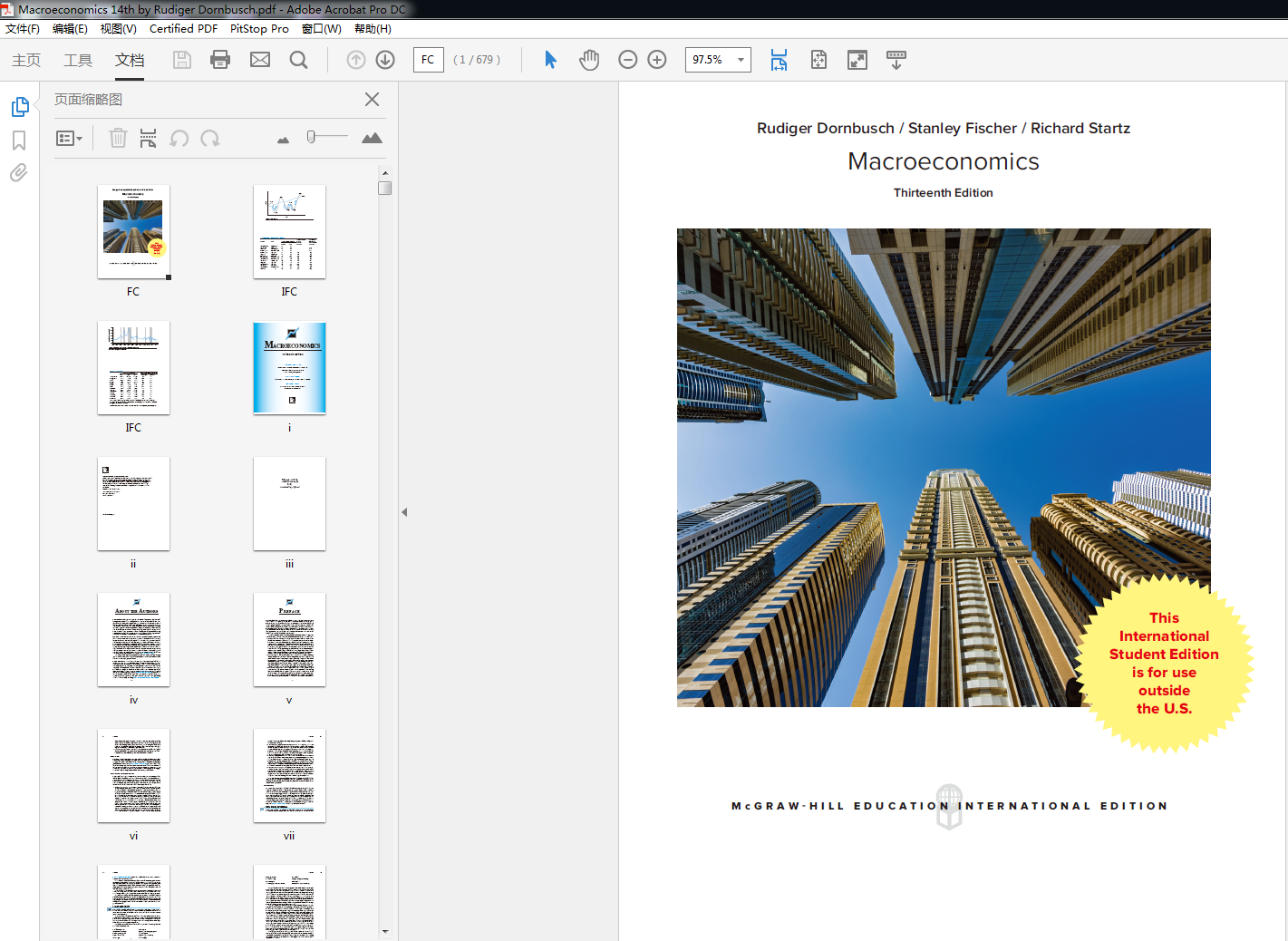Image resolution: width=1288 pixels, height=941 pixels.
Task: Select page iii thumbnail
Action: [289, 503]
